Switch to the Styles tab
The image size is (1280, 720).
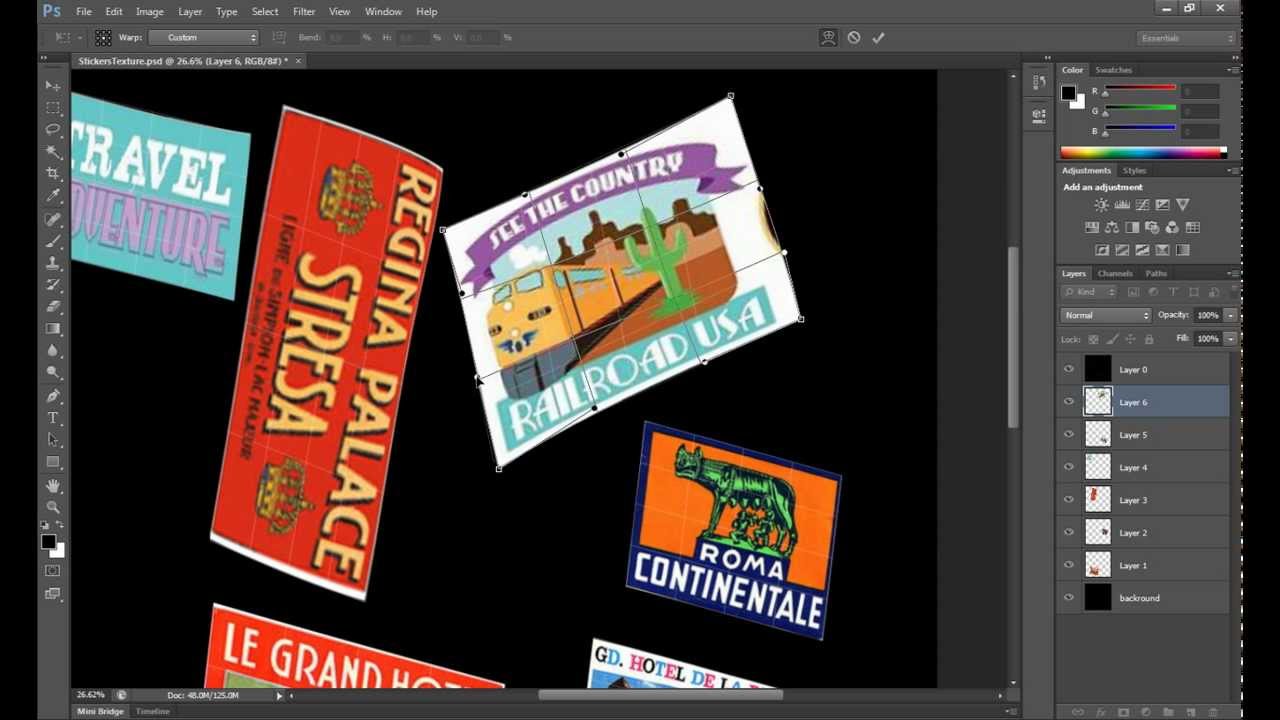[x=1134, y=170]
